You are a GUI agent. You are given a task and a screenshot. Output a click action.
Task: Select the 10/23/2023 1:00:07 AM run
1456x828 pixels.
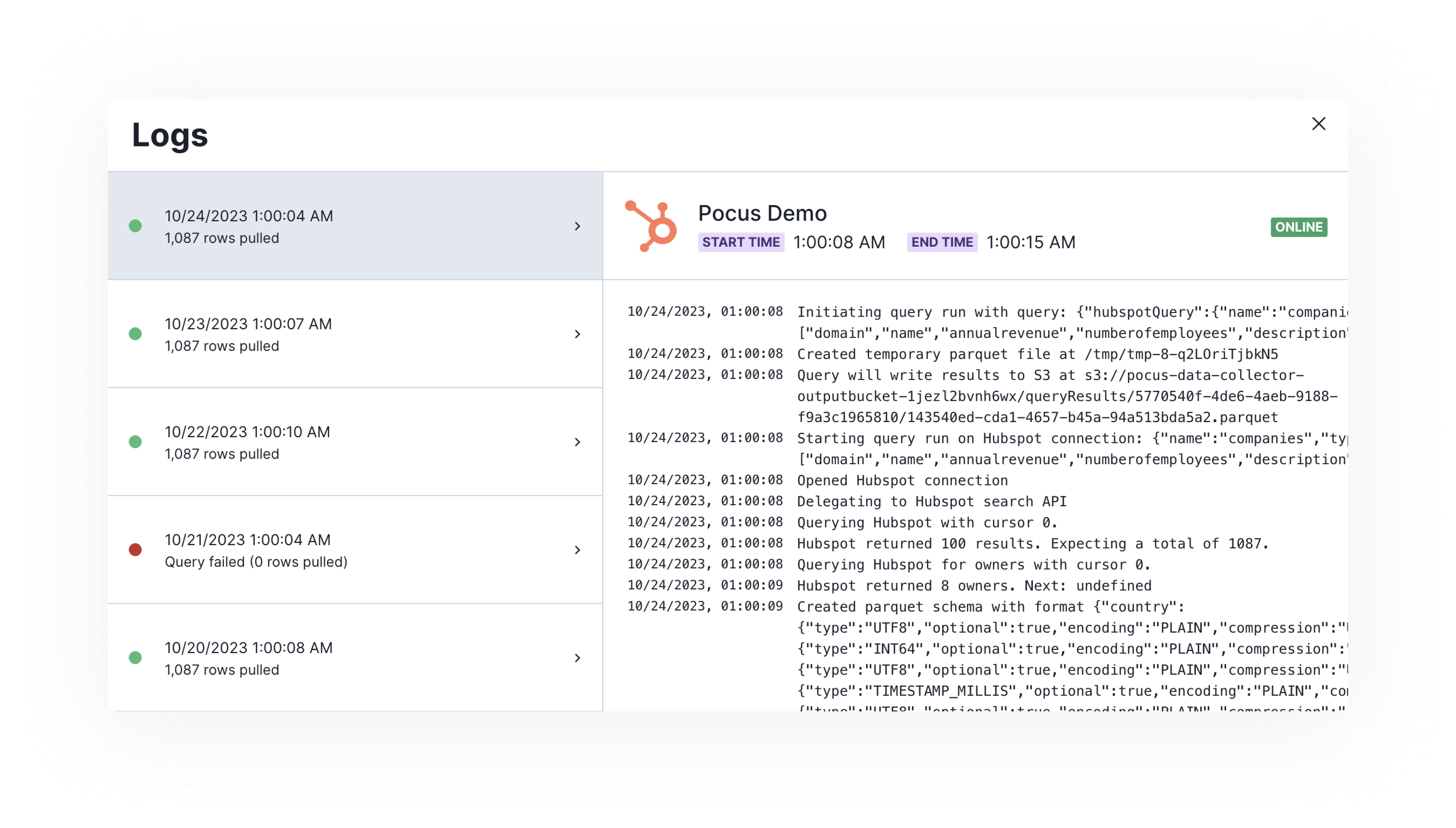(249, 324)
